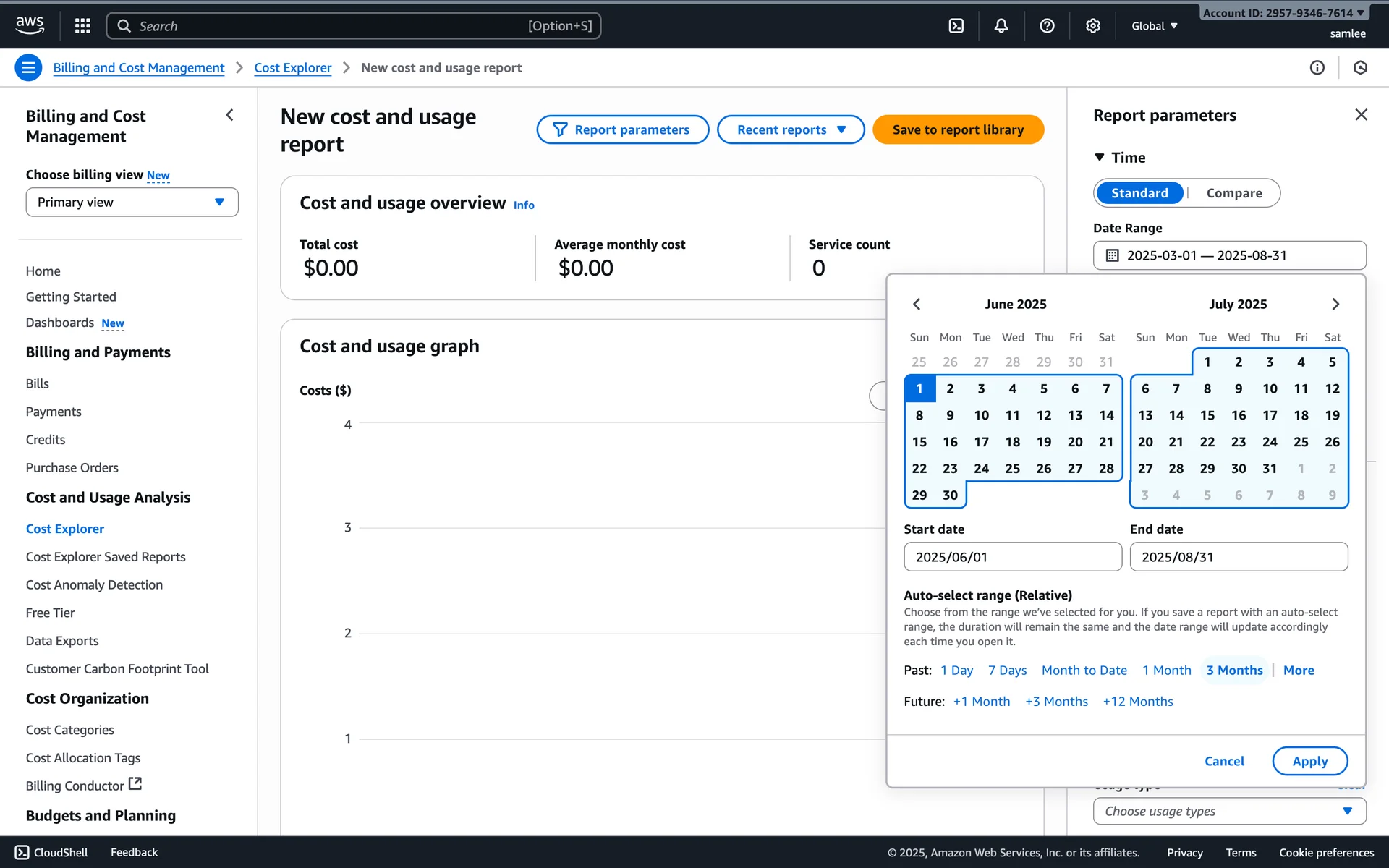1389x868 pixels.
Task: Click the Start date input field
Action: [x=1012, y=557]
